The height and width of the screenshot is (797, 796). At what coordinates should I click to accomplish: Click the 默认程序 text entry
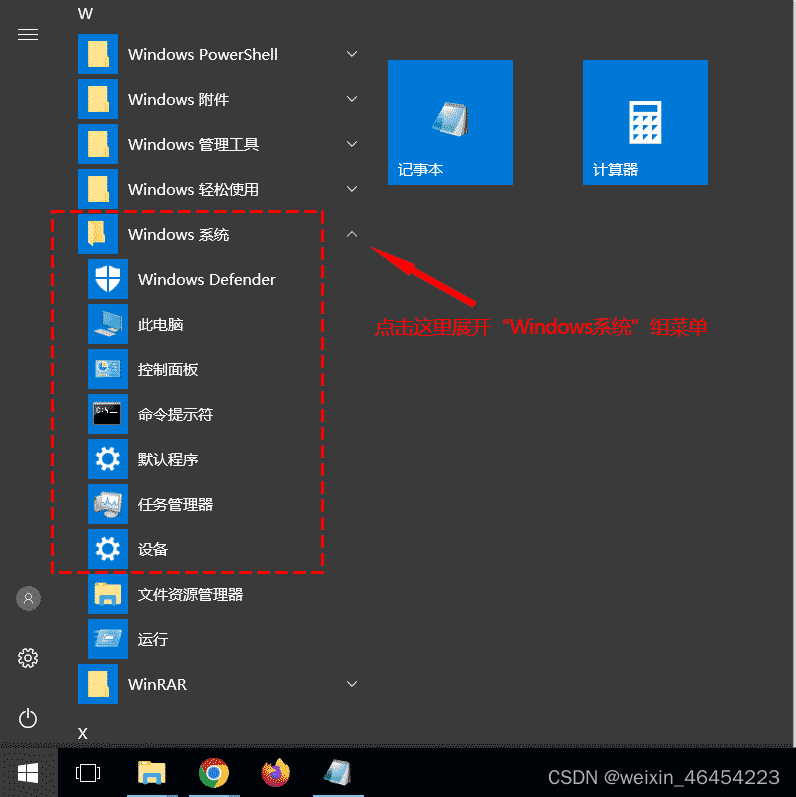[x=168, y=459]
